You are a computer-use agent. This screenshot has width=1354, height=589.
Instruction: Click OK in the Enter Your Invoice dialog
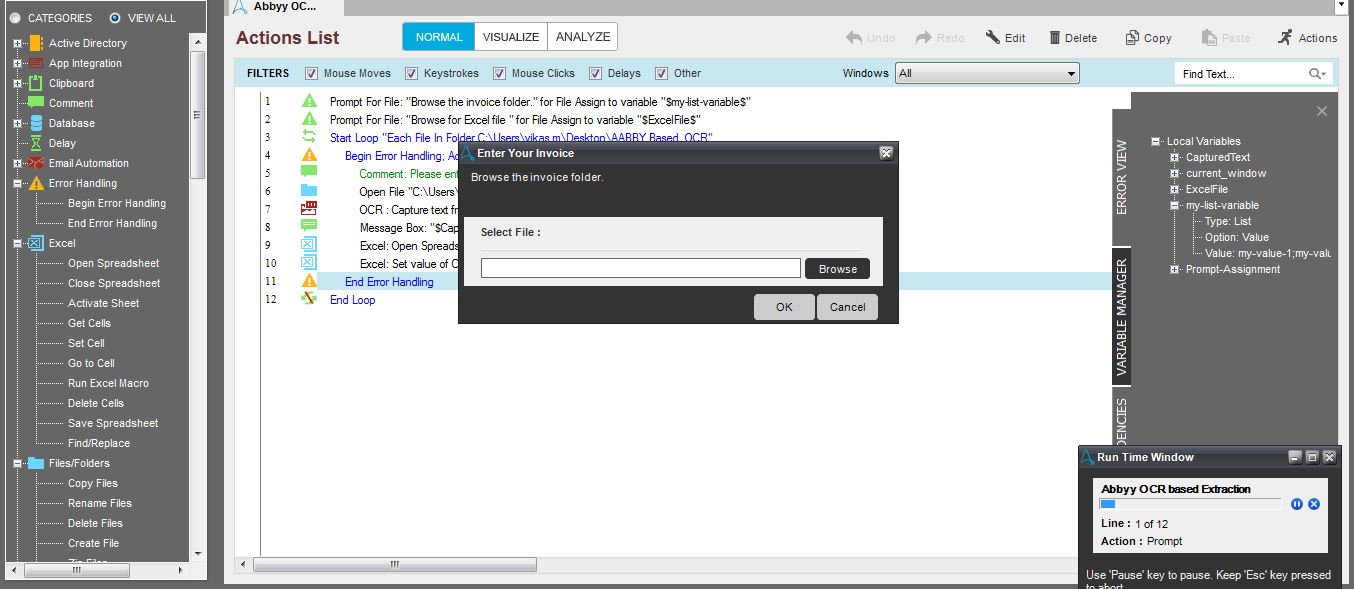[784, 307]
